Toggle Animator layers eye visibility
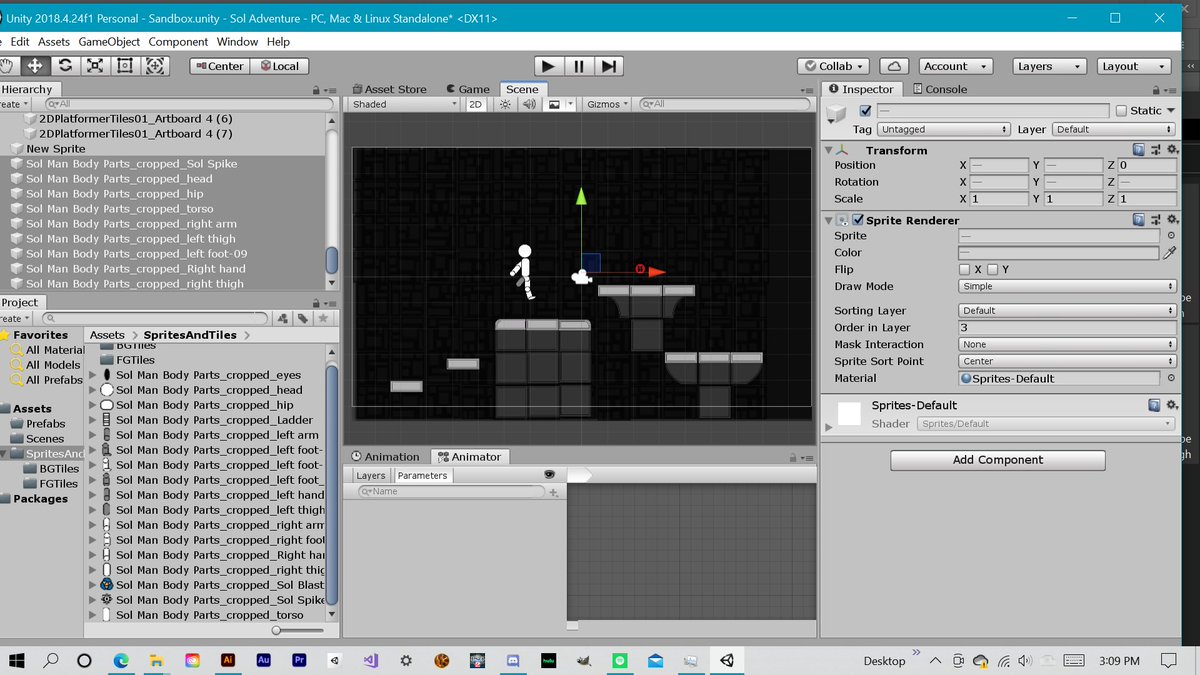Screen dimensions: 1200x675 tap(548, 475)
